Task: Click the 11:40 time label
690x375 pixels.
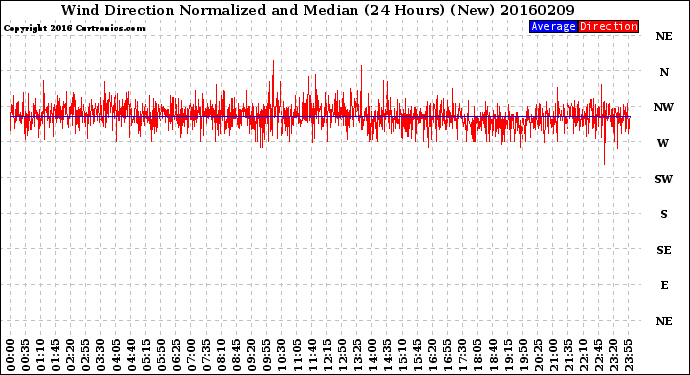Action: click(x=312, y=355)
